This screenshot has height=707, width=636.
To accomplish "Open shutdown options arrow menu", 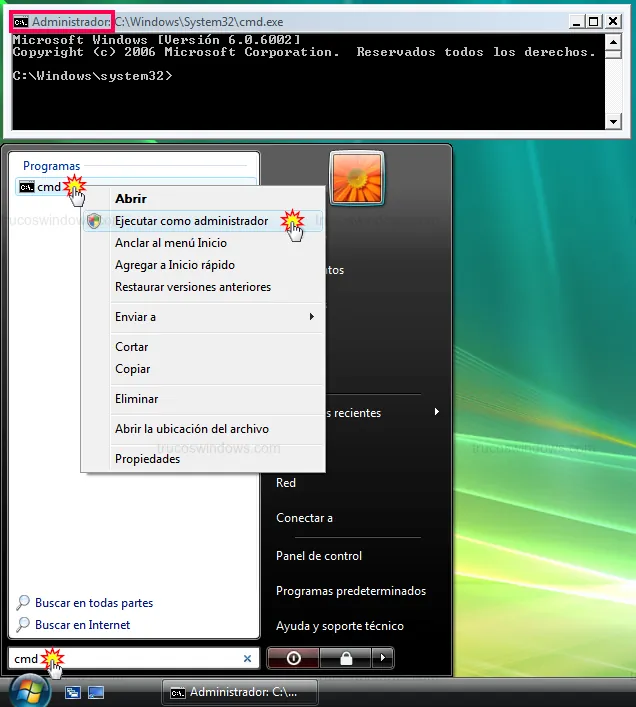I will point(382,659).
